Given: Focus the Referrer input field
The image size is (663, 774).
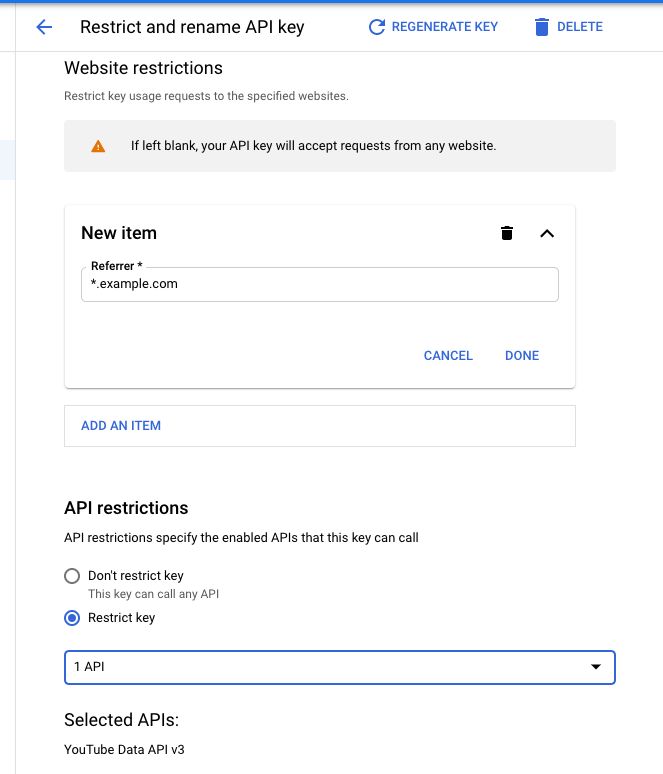Looking at the screenshot, I should 319,284.
